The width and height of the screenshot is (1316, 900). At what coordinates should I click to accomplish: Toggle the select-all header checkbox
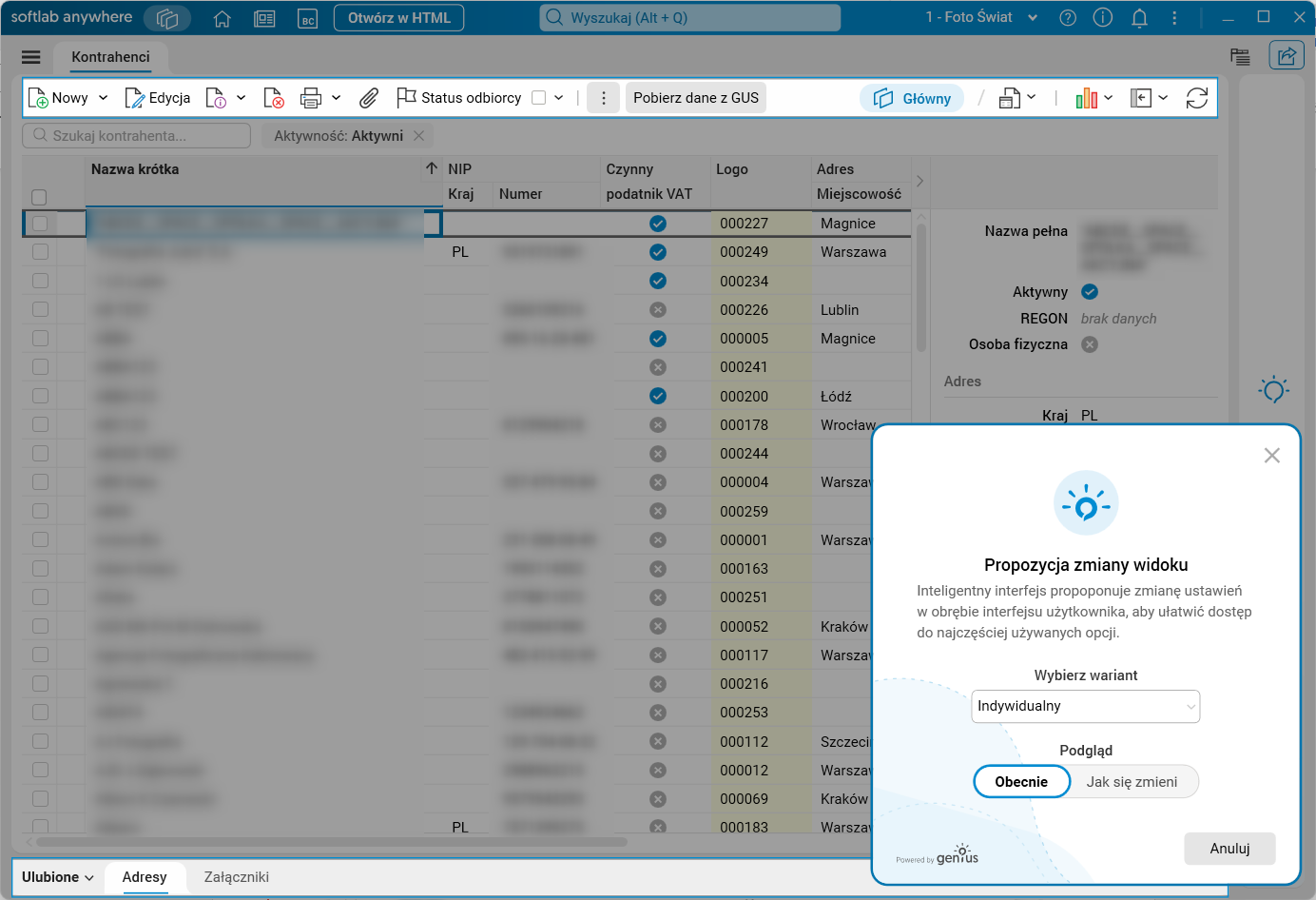[39, 197]
